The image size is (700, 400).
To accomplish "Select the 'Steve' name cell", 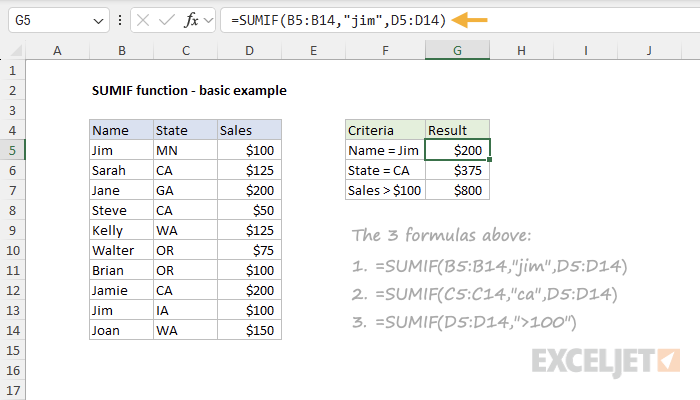I will pyautogui.click(x=121, y=210).
